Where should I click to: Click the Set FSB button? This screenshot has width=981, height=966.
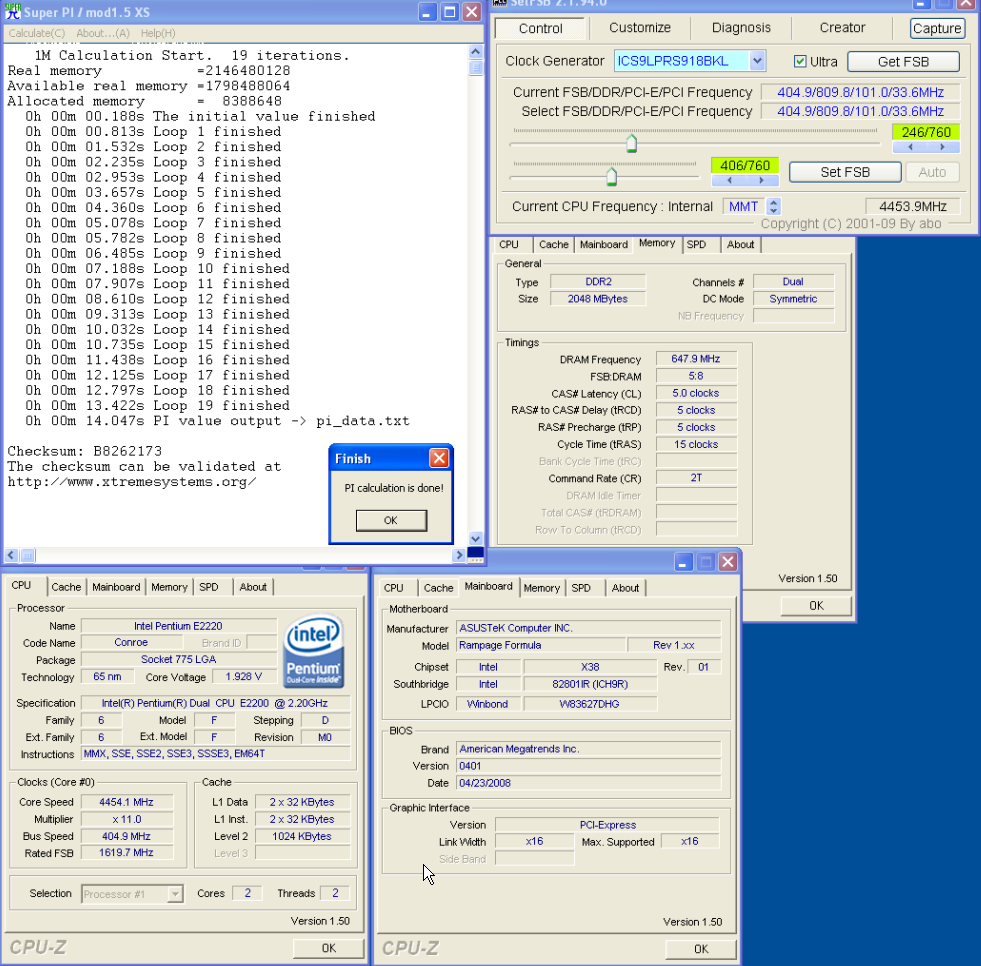point(845,172)
